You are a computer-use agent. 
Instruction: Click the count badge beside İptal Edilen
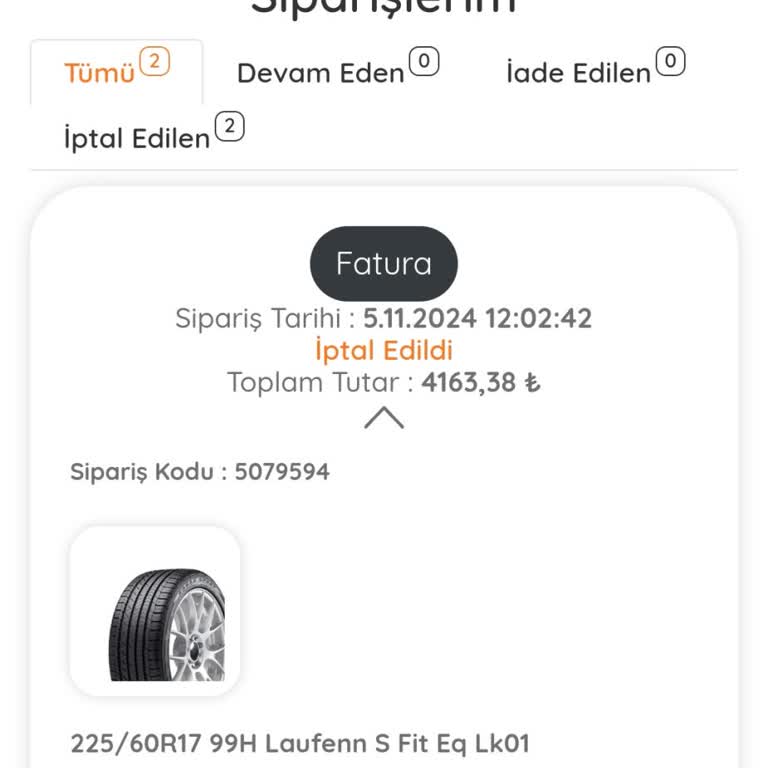pyautogui.click(x=230, y=127)
